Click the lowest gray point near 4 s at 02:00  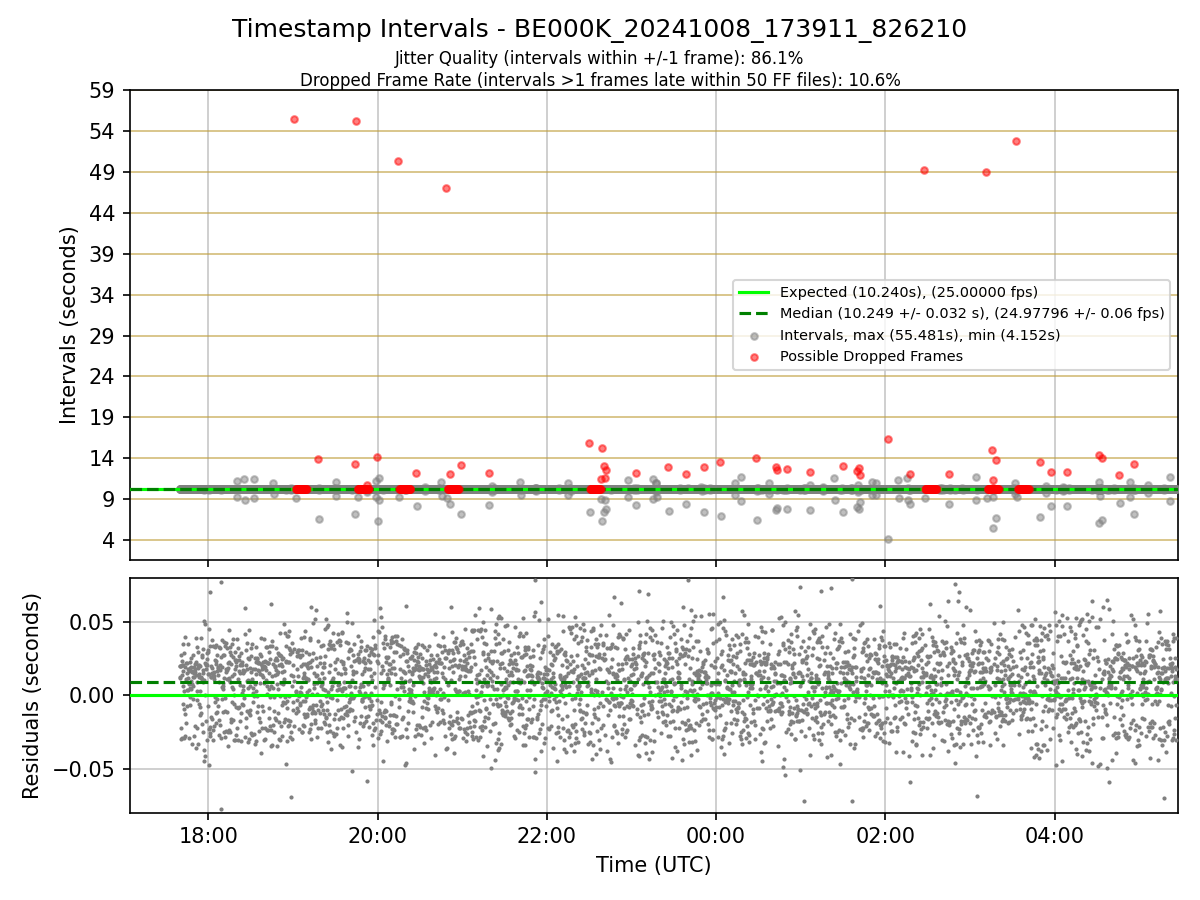click(888, 539)
